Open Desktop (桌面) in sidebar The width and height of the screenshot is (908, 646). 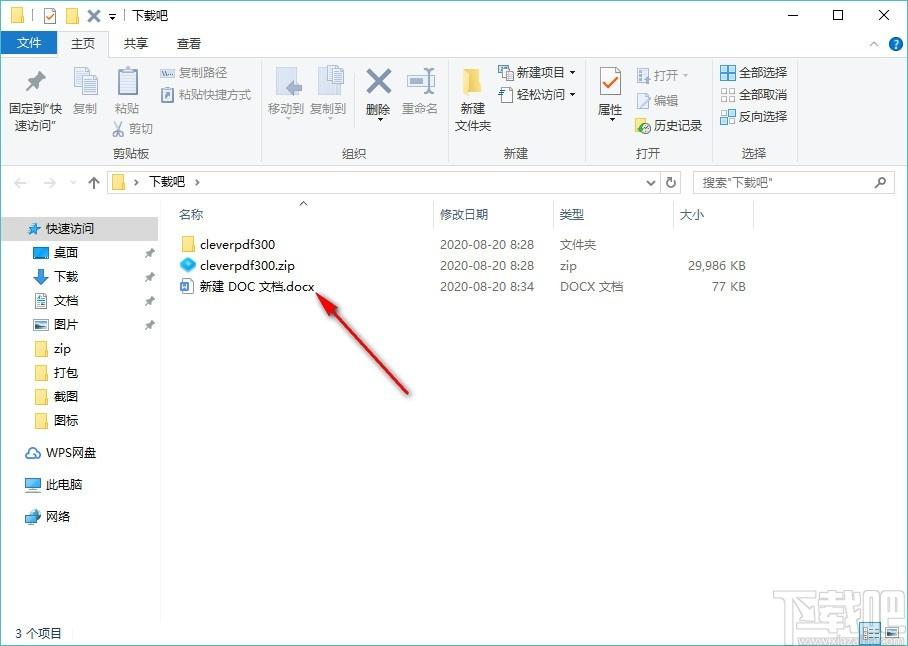coord(66,252)
